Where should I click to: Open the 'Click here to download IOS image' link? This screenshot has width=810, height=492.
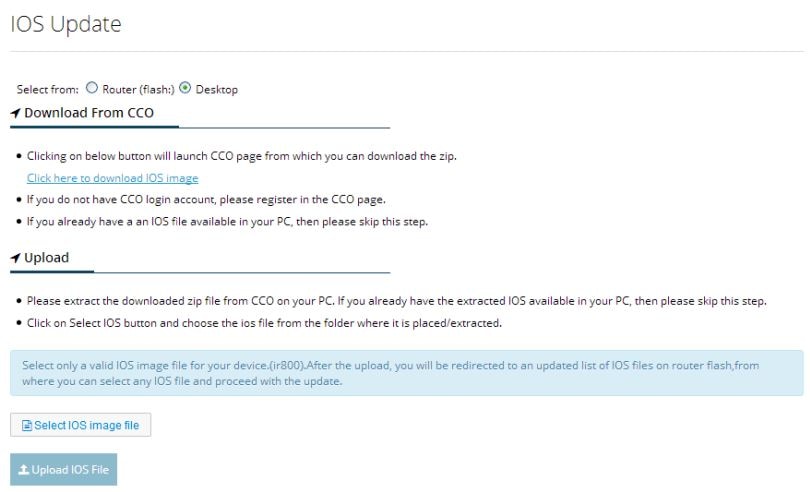(113, 178)
